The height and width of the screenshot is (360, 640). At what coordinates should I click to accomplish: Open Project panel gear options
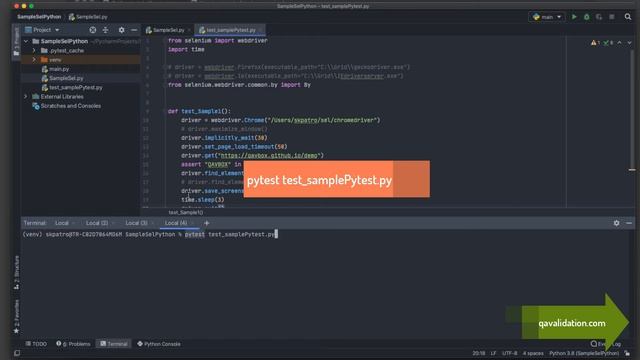pyautogui.click(x=121, y=30)
